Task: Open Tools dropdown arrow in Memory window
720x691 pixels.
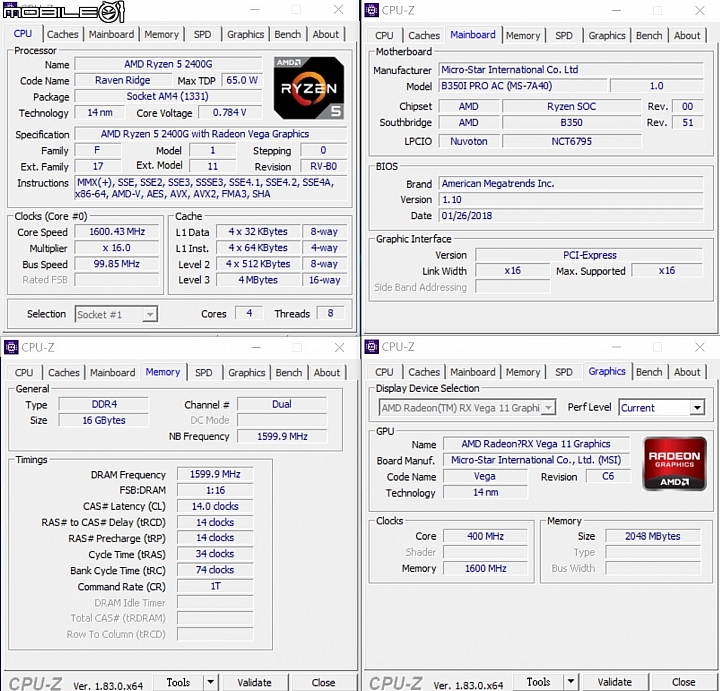Action: pos(210,682)
